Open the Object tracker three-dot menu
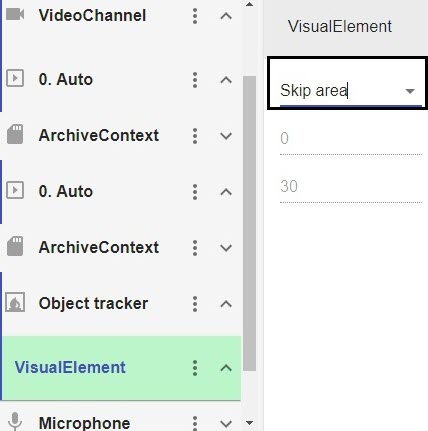The width and height of the screenshot is (428, 431). [x=195, y=304]
